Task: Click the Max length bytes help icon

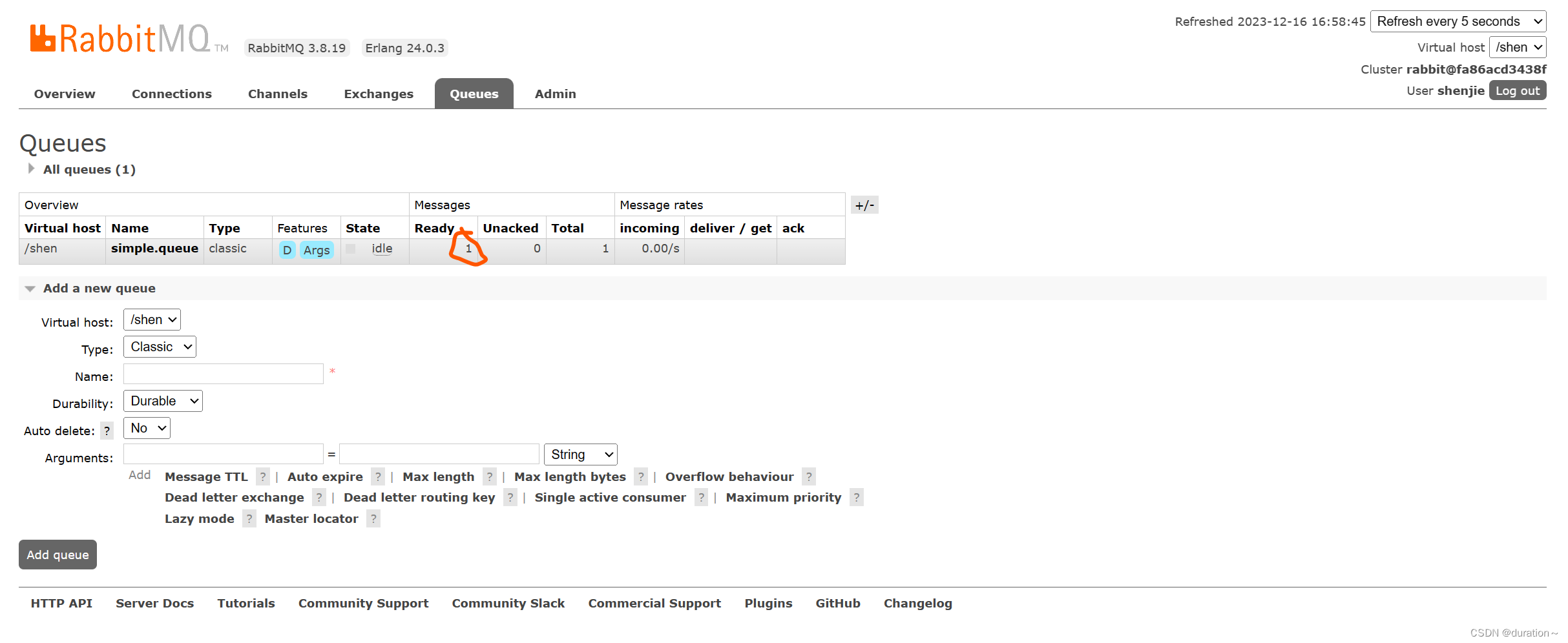Action: (641, 476)
